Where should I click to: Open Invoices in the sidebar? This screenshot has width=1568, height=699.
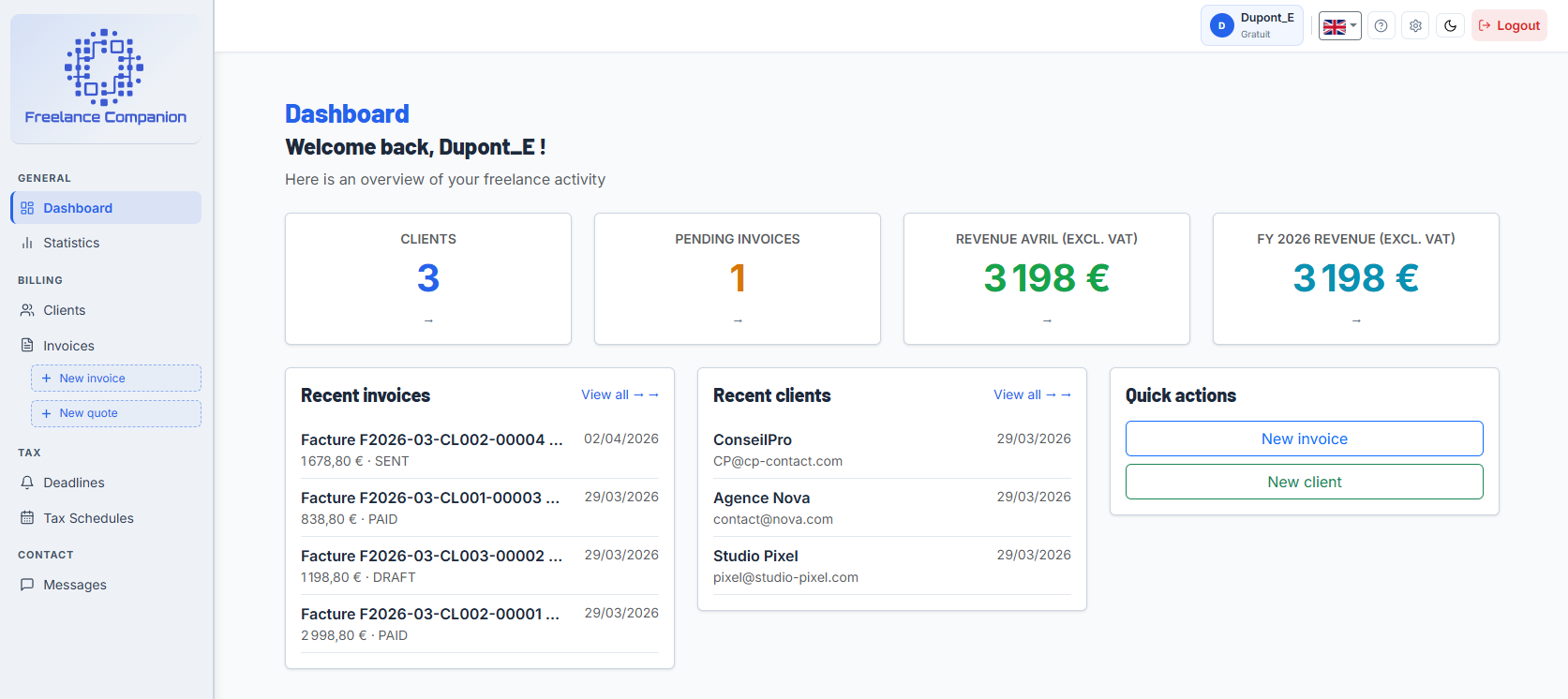pyautogui.click(x=106, y=346)
